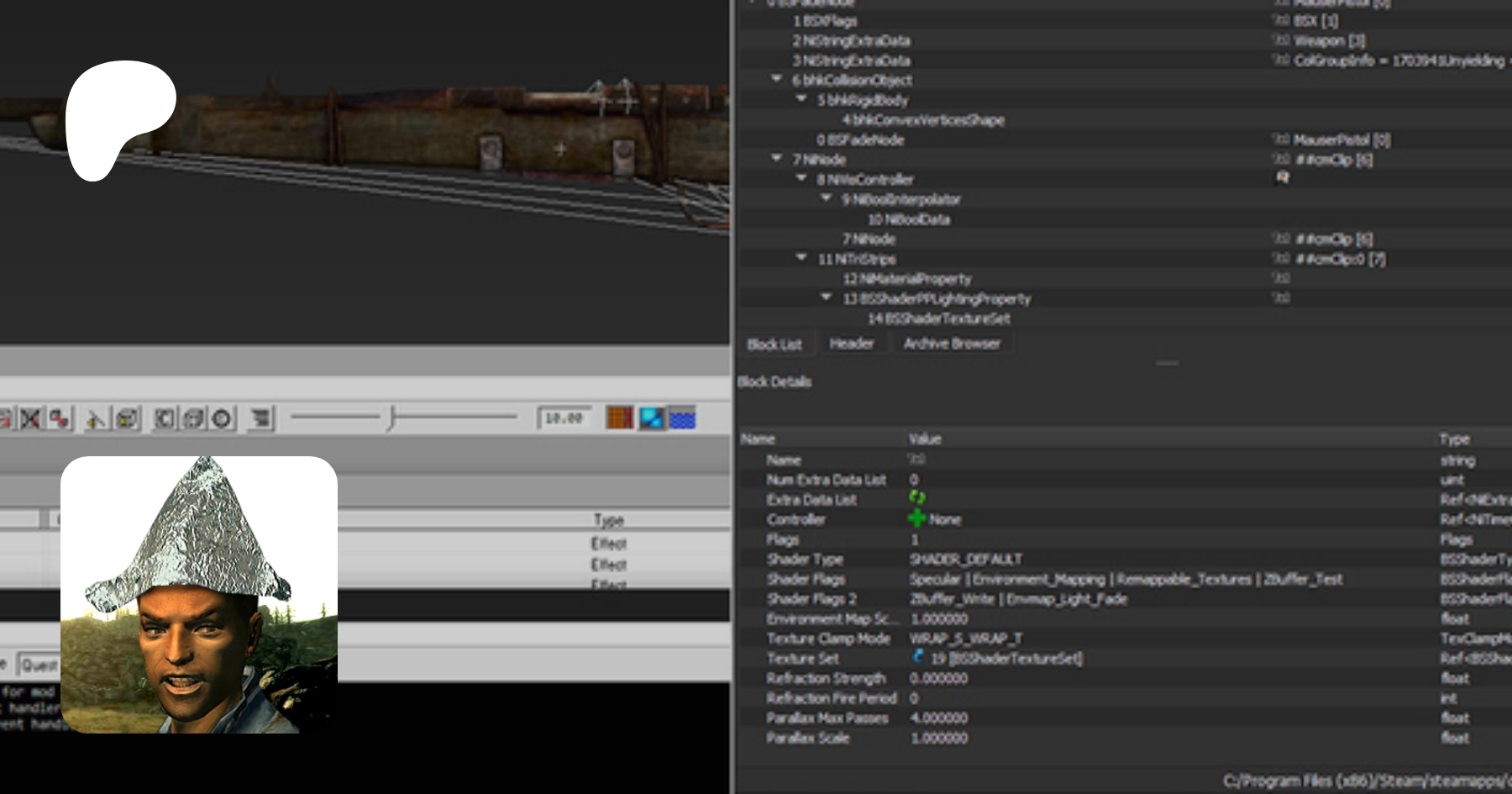Click the tinfoil hat character avatar

pos(199,595)
